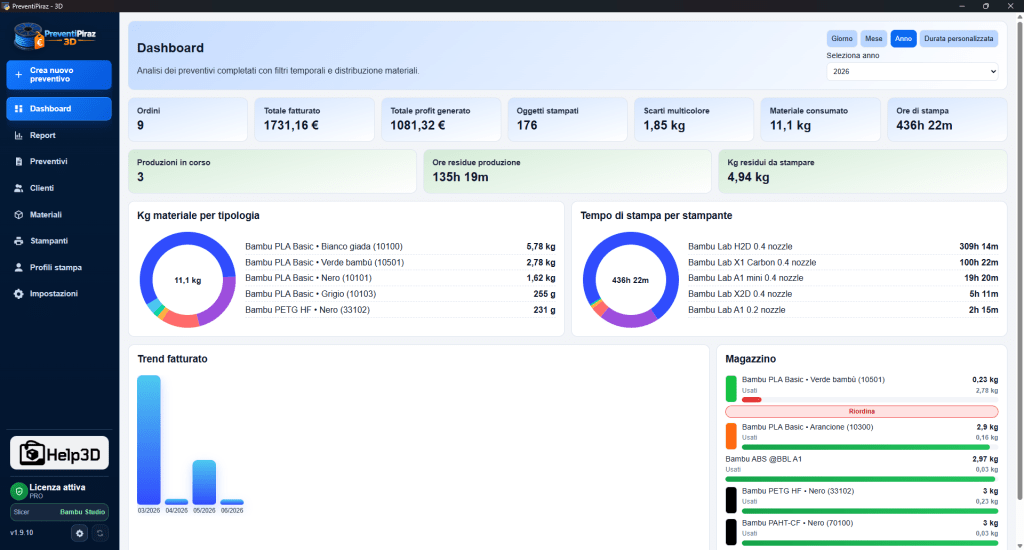Click Bambu PLA Basic Bianco giada row
This screenshot has height=550, width=1024.
tap(400, 246)
